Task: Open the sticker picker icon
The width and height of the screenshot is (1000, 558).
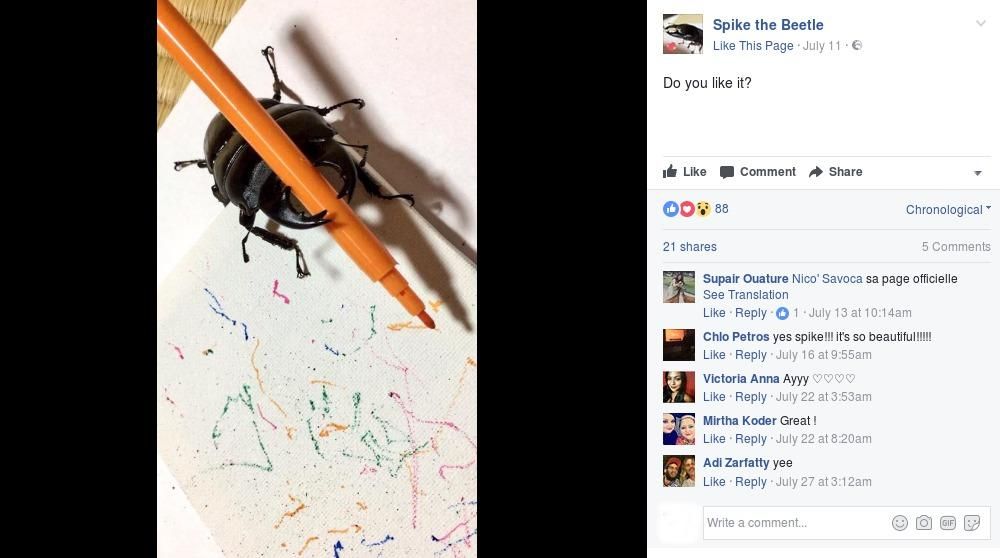Action: (972, 523)
